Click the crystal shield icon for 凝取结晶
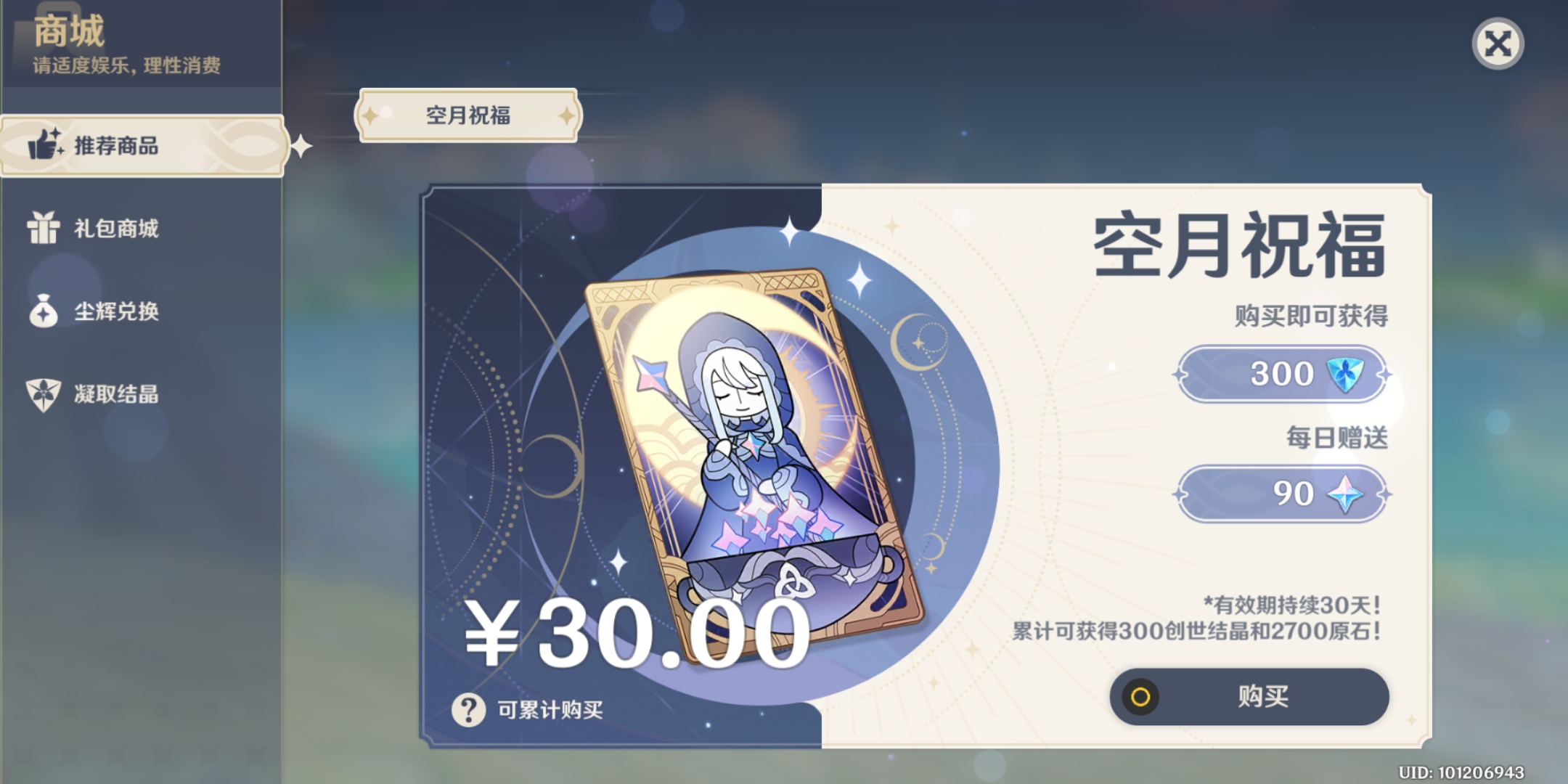Viewport: 1568px width, 784px height. point(44,394)
